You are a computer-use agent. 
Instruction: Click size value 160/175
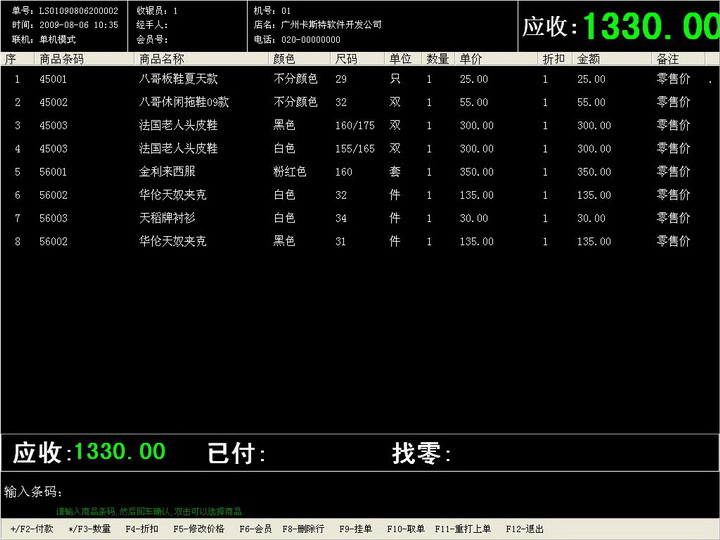coord(355,125)
